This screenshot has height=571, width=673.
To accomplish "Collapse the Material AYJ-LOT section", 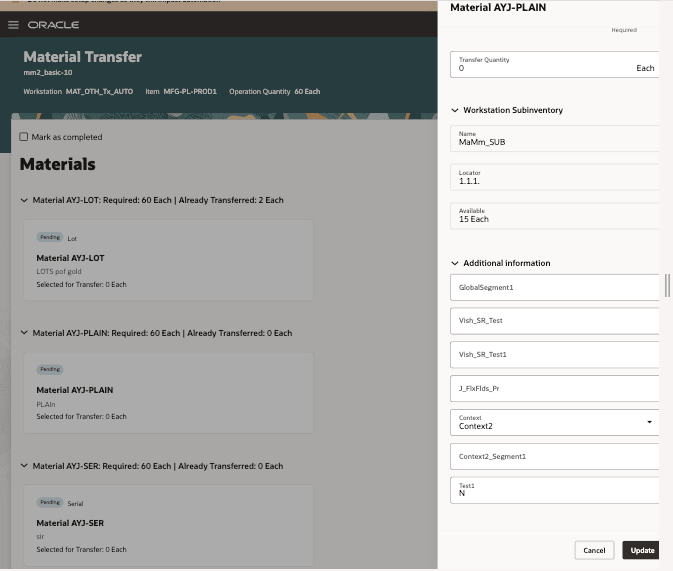I will (x=24, y=200).
